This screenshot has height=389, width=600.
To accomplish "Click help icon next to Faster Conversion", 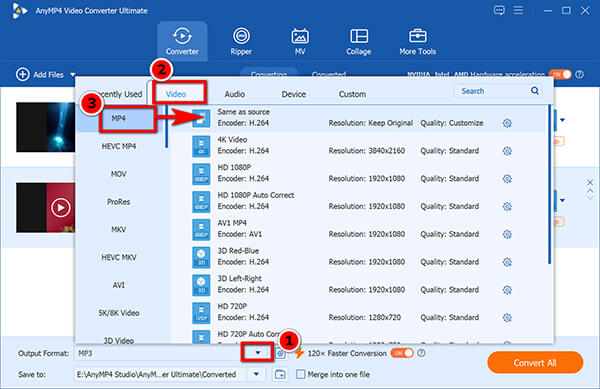I will pyautogui.click(x=421, y=353).
